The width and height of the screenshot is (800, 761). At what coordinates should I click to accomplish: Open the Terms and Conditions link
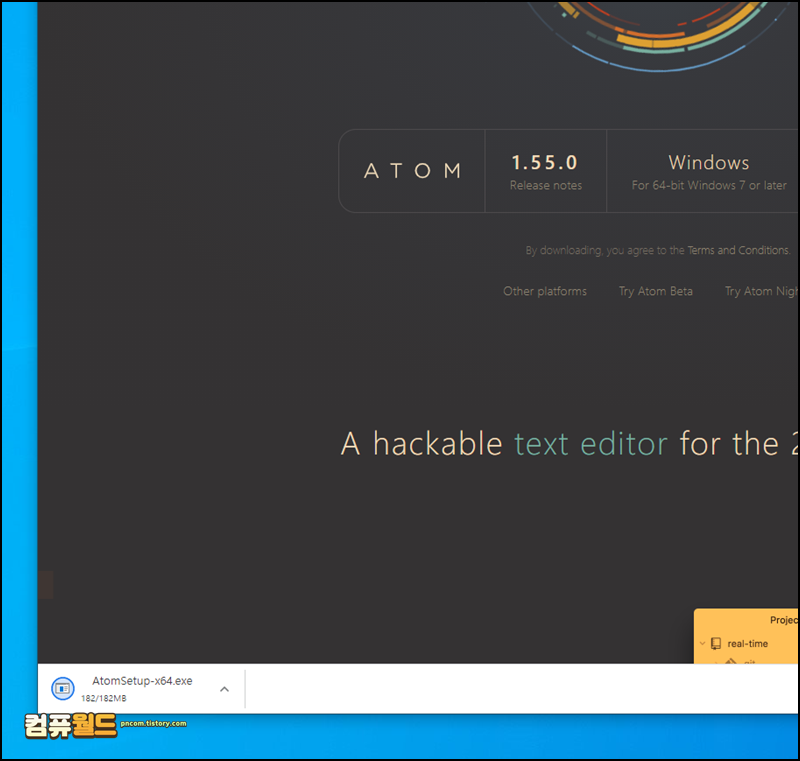point(738,250)
